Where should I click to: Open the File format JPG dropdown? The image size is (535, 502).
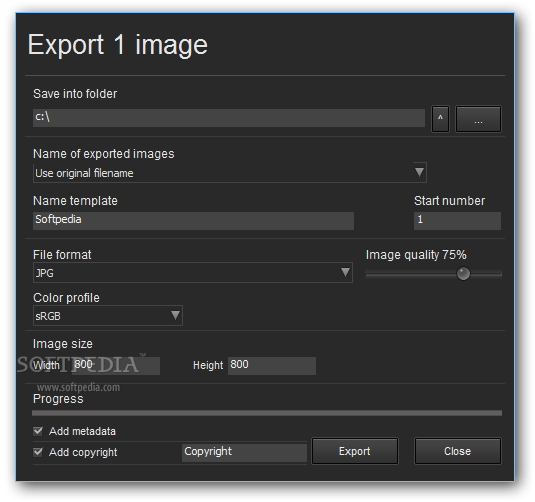pyautogui.click(x=193, y=273)
